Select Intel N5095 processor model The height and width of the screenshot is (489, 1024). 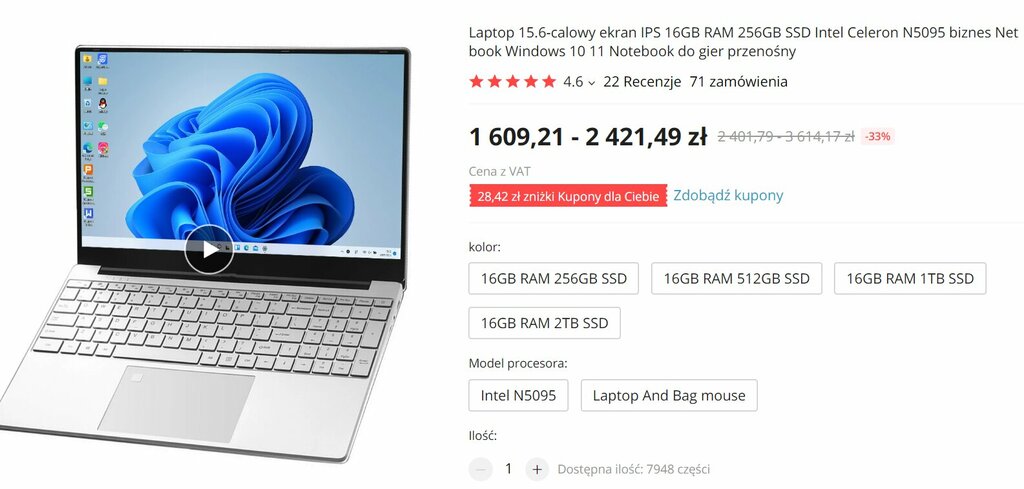point(519,396)
